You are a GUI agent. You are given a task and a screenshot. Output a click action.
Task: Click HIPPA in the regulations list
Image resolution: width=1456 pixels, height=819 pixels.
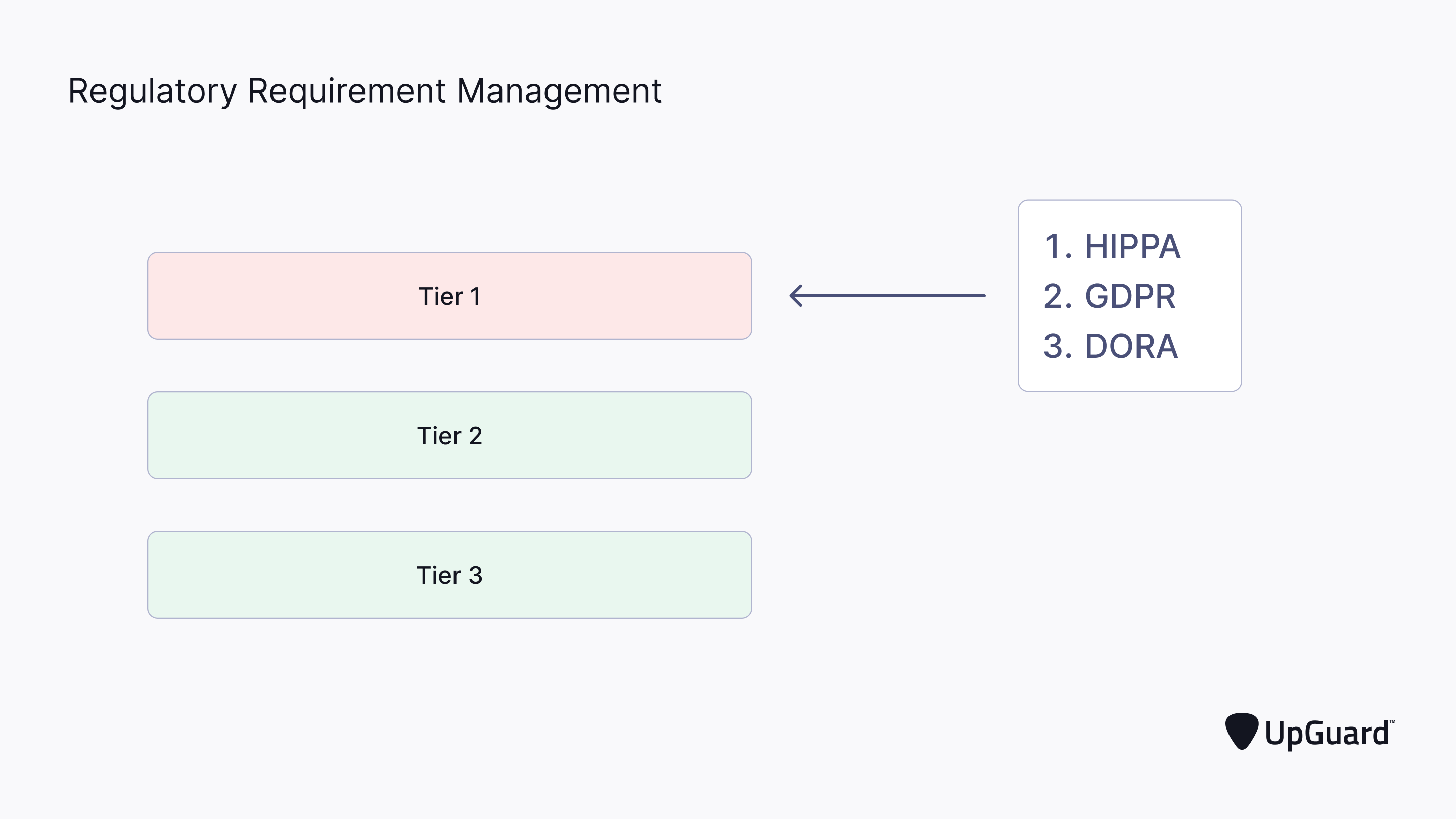click(1132, 246)
